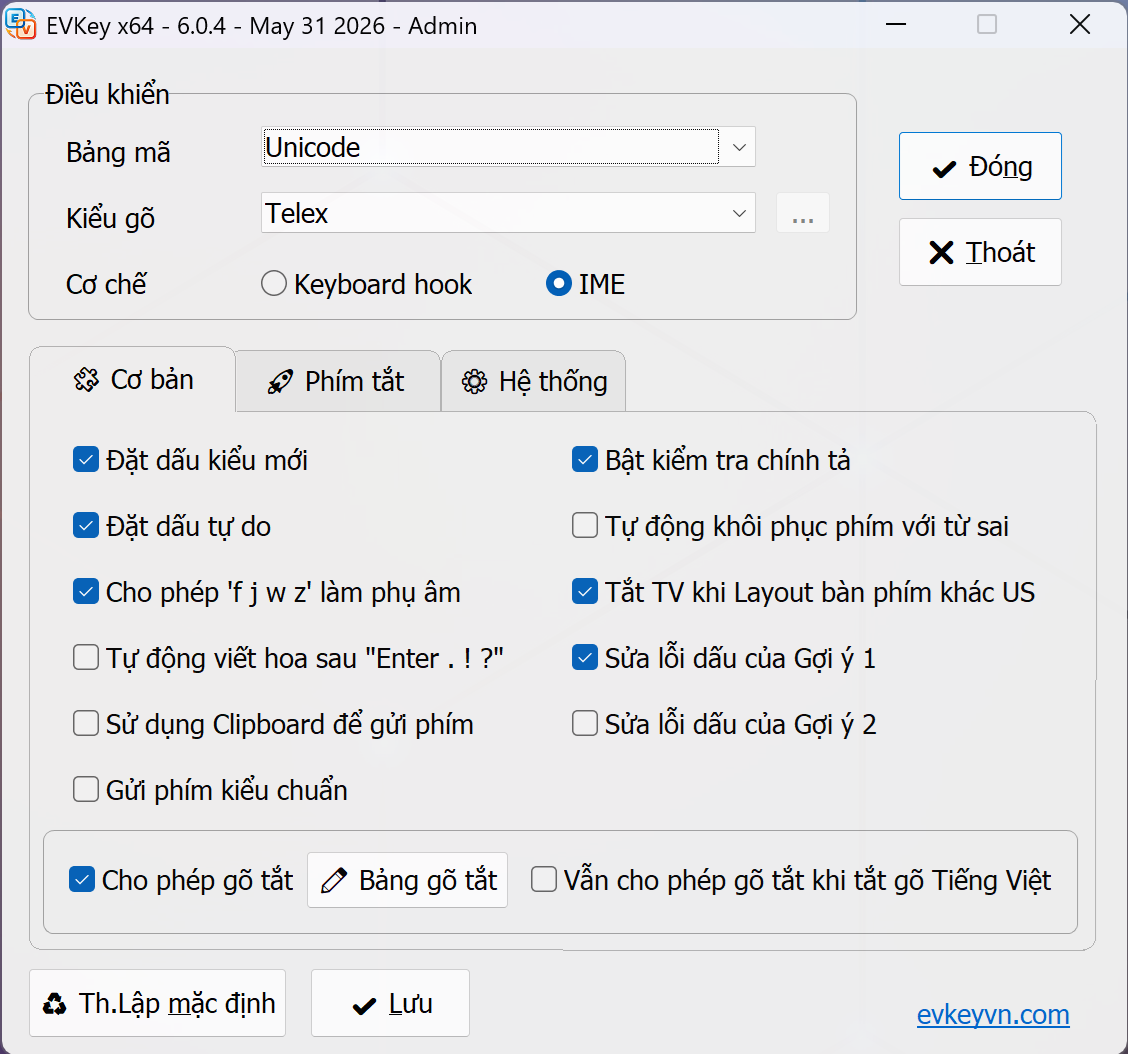Viewport: 1129px width, 1057px height.
Task: Click the checkmark icon on the Lưu button
Action: 364,1006
